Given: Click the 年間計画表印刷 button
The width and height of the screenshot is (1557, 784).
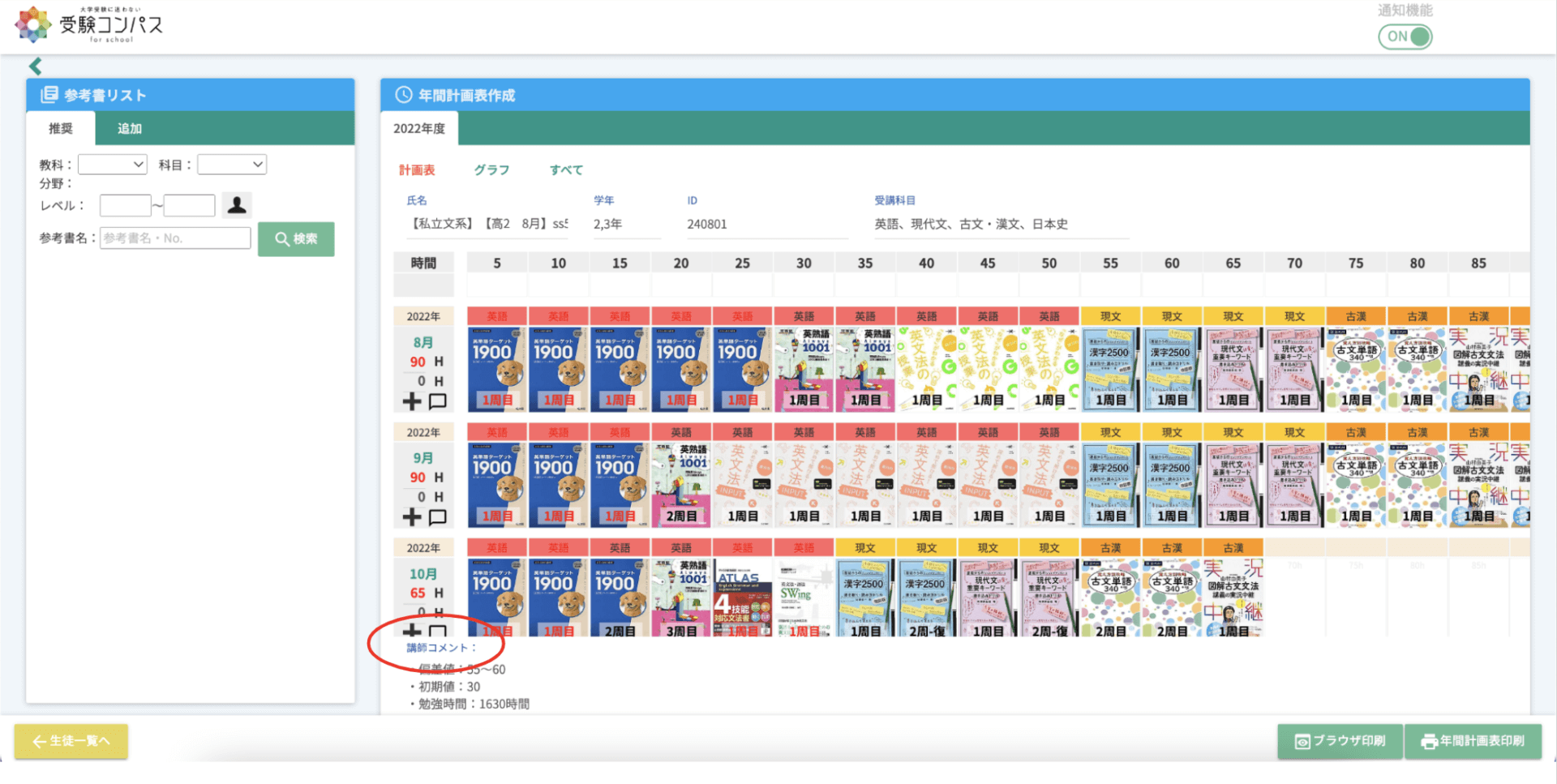Looking at the screenshot, I should click(x=1473, y=741).
